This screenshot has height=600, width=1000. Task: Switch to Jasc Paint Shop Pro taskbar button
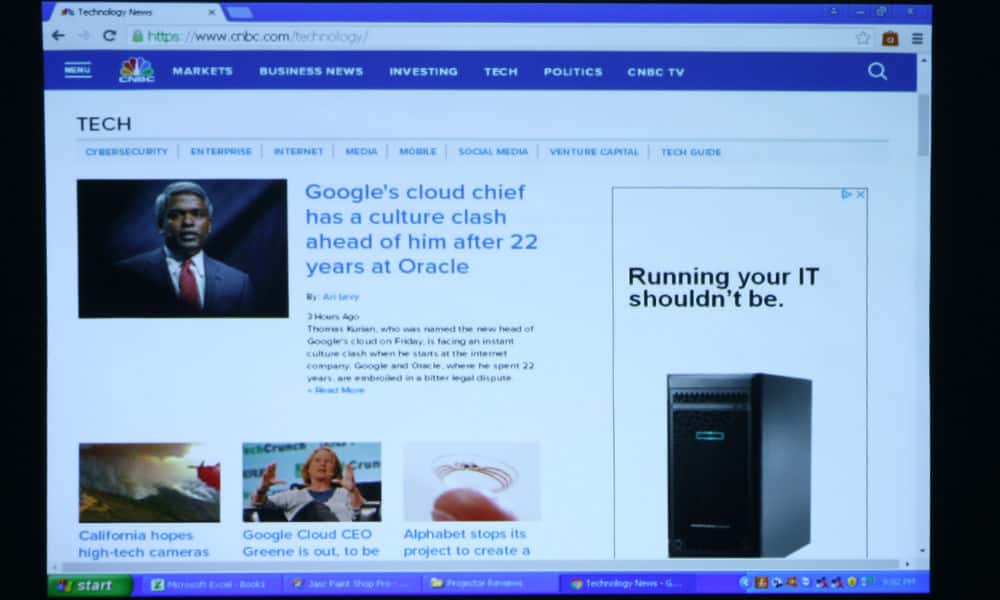350,583
